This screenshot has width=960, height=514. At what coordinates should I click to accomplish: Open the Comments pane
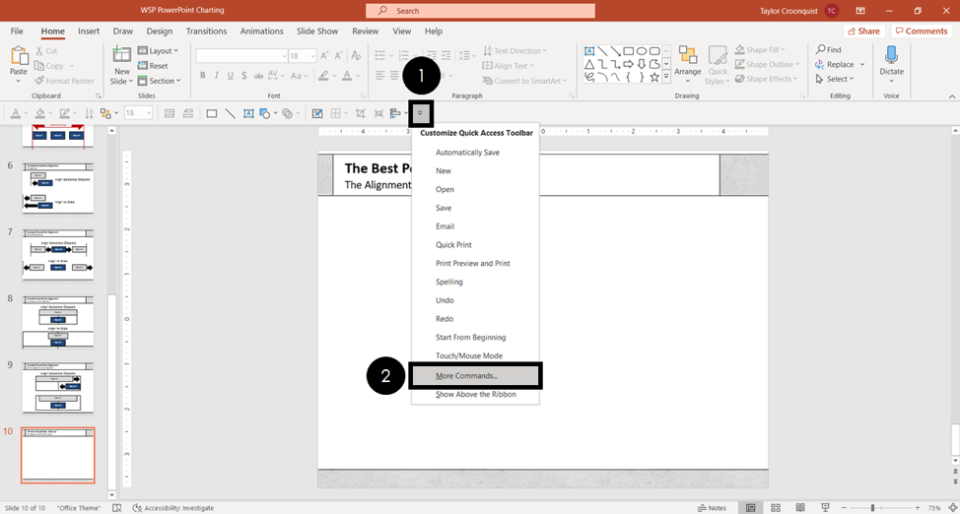click(922, 31)
